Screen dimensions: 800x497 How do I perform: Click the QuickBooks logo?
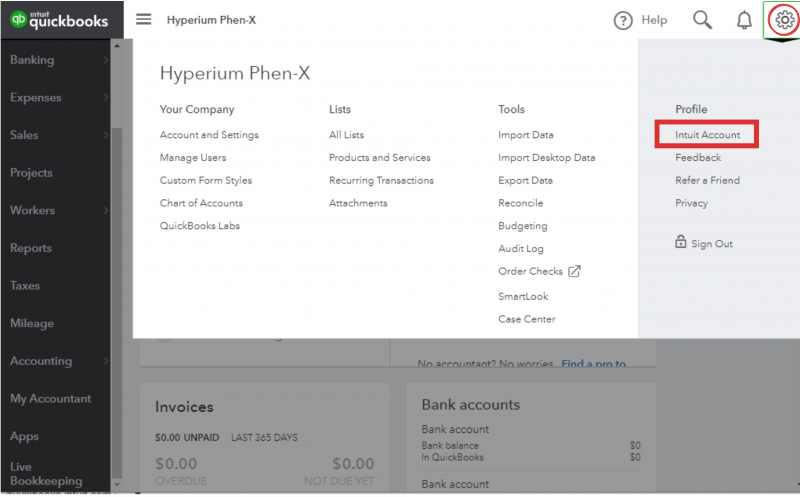click(x=59, y=19)
